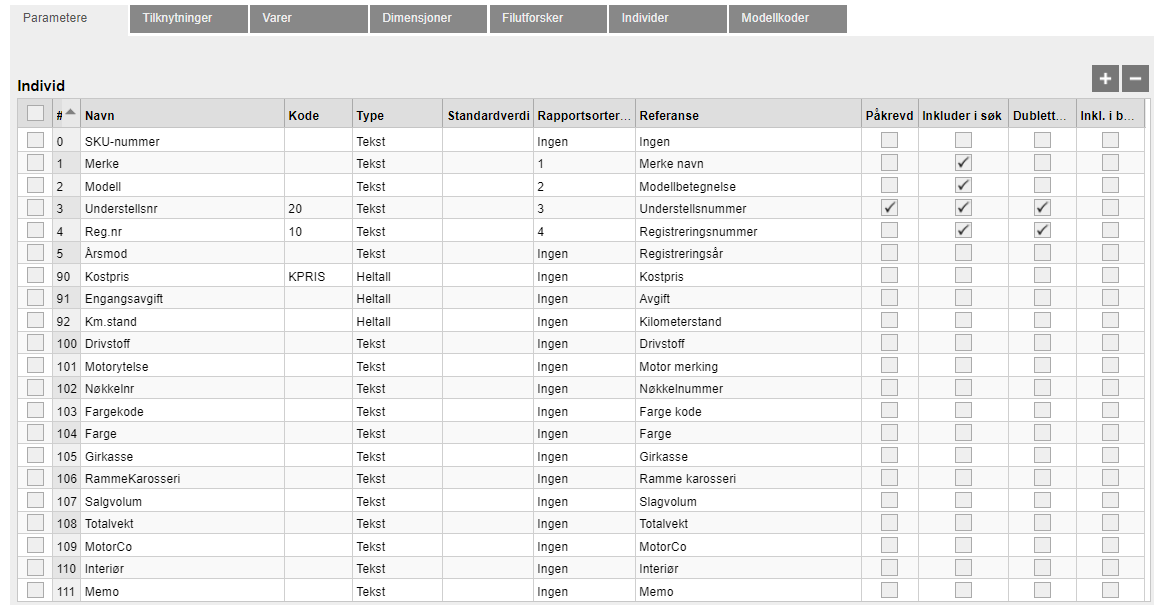Select row checkbox for Merke

click(x=35, y=163)
